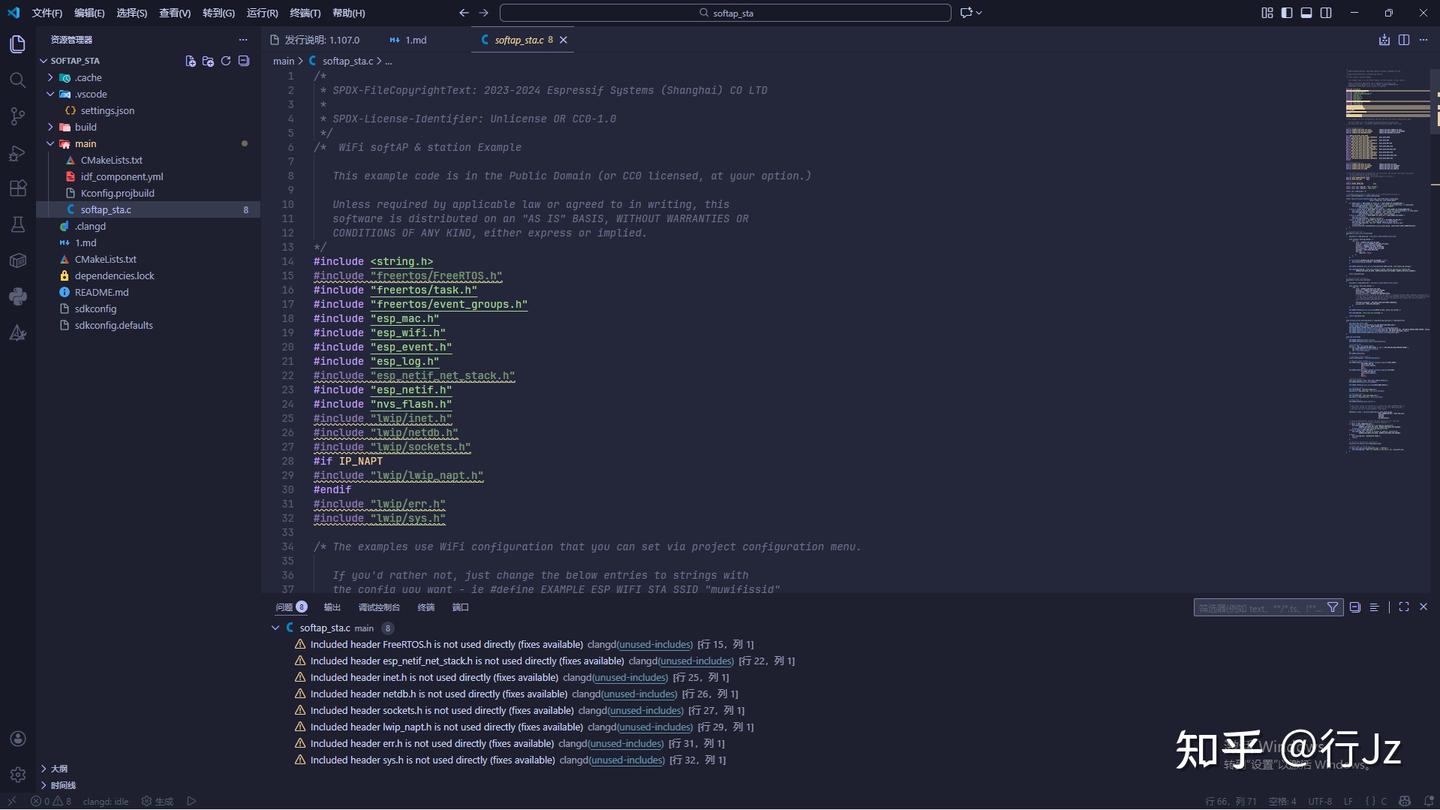The width and height of the screenshot is (1440, 810).
Task: Open the Extensions view
Action: pyautogui.click(x=17, y=188)
